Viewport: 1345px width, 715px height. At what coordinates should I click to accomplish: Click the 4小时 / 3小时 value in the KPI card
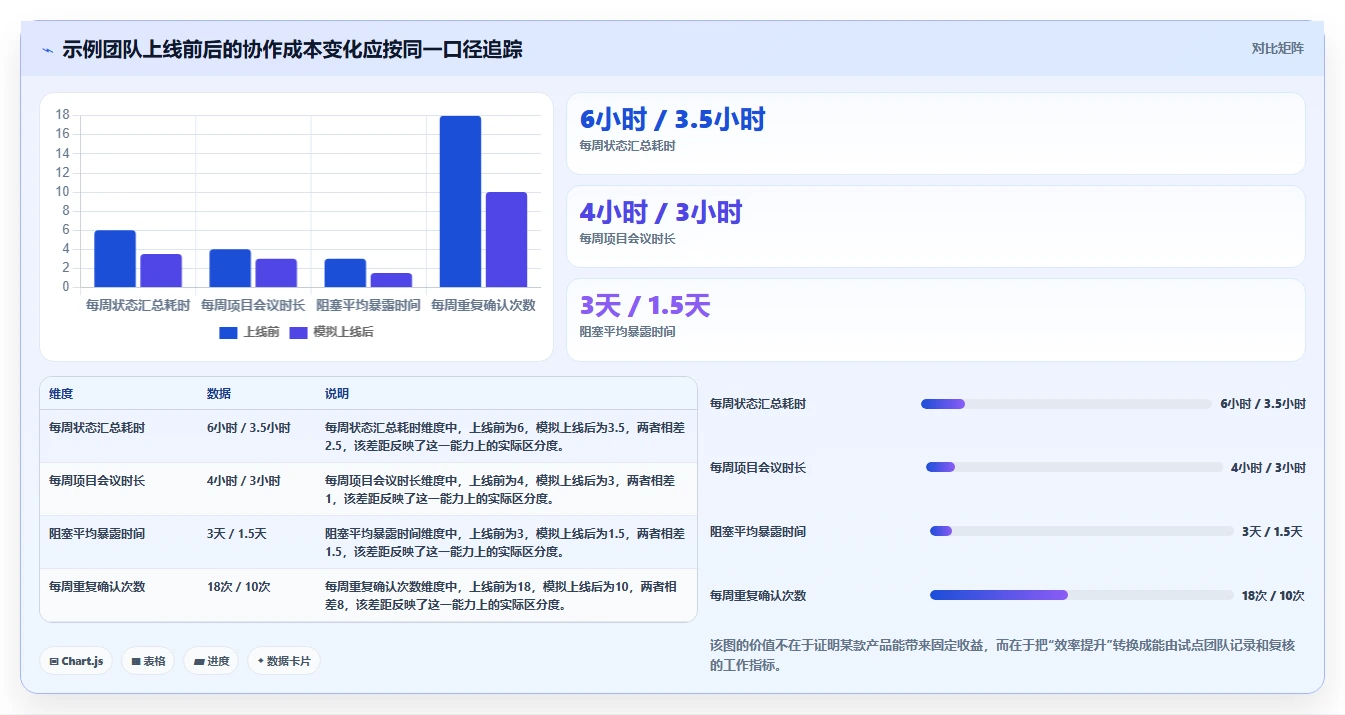[x=661, y=213]
